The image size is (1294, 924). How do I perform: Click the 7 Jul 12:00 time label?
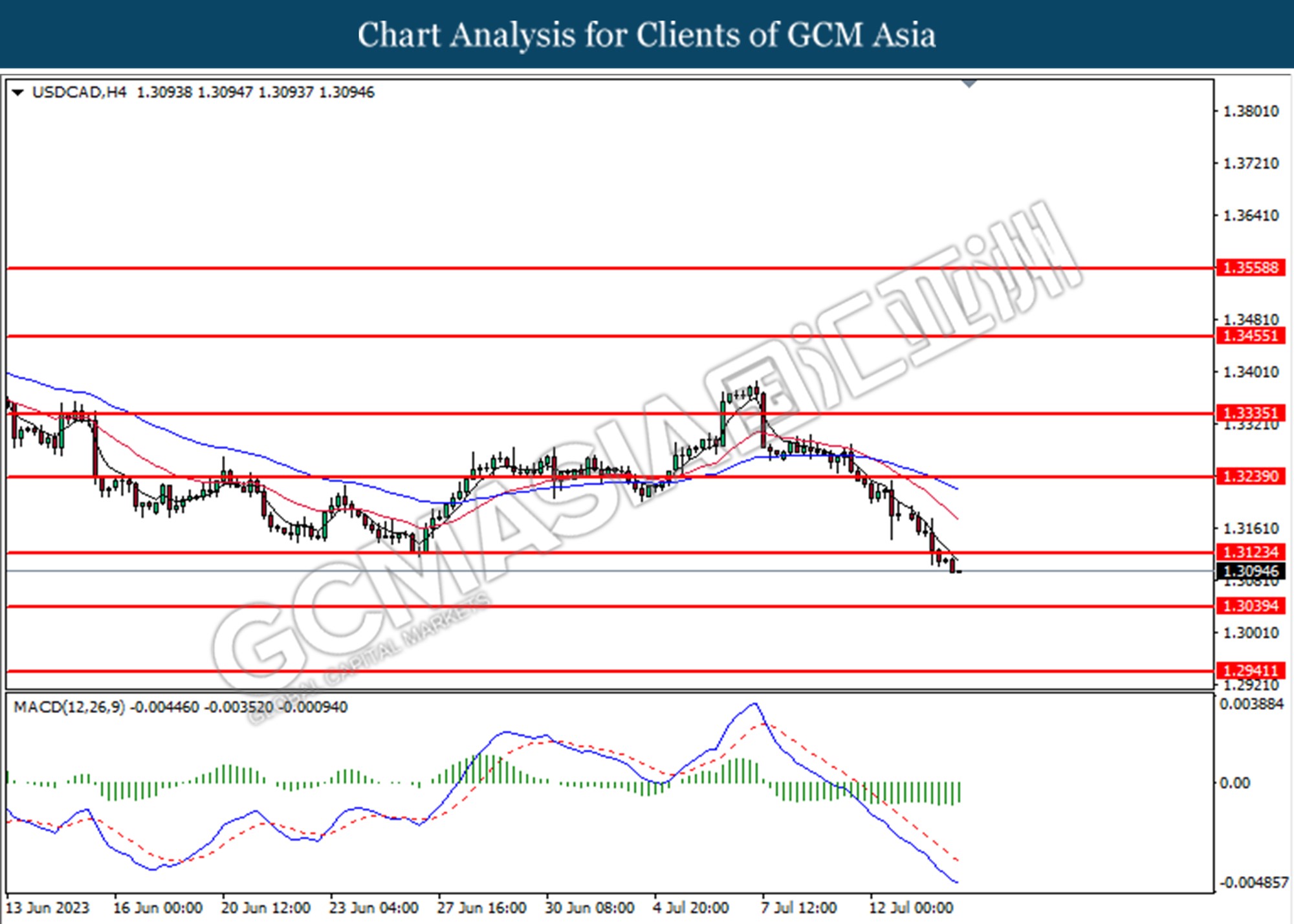tap(799, 908)
